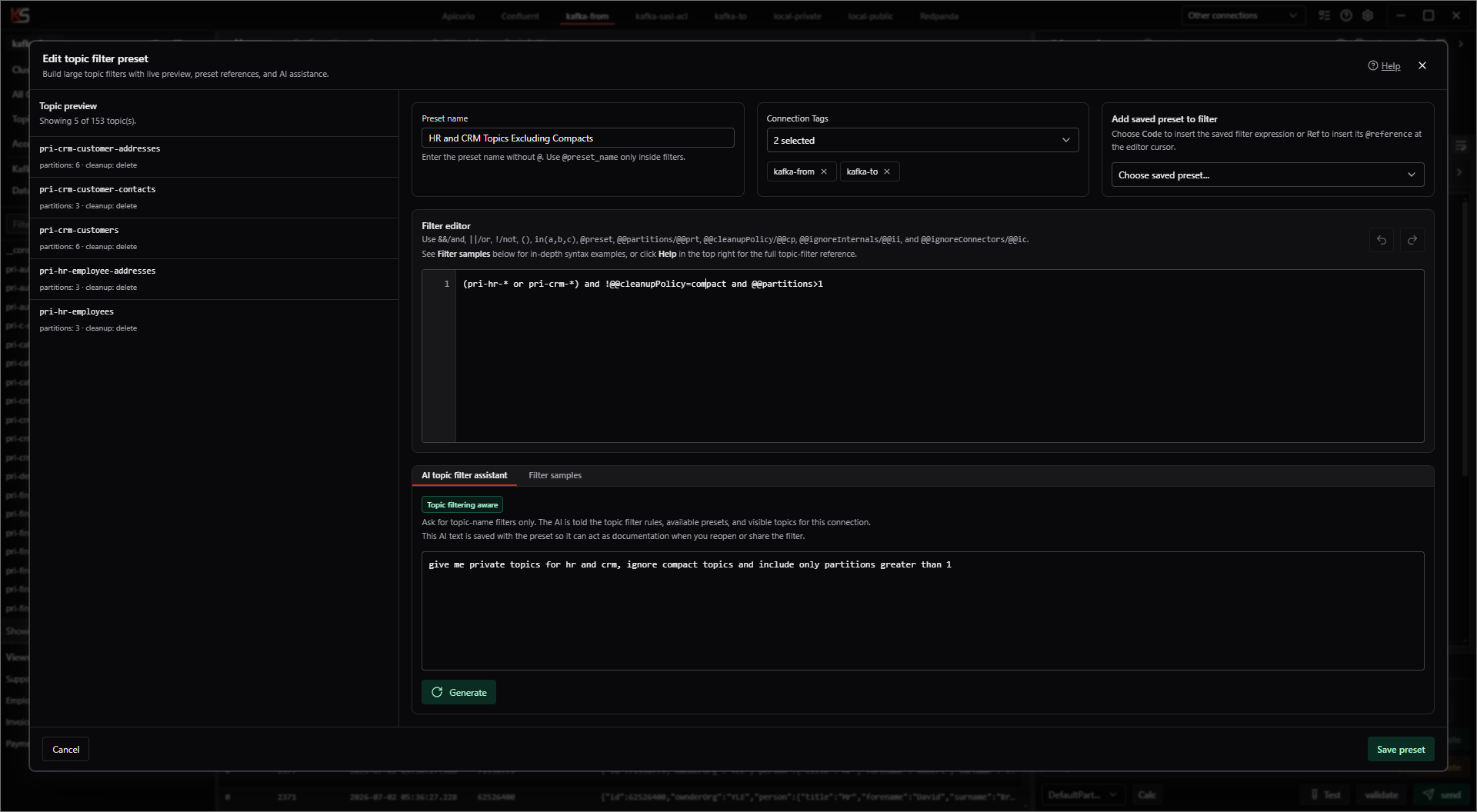Screen dimensions: 1477x812
Task: Focus the Preset name input field
Action: pyautogui.click(x=578, y=138)
